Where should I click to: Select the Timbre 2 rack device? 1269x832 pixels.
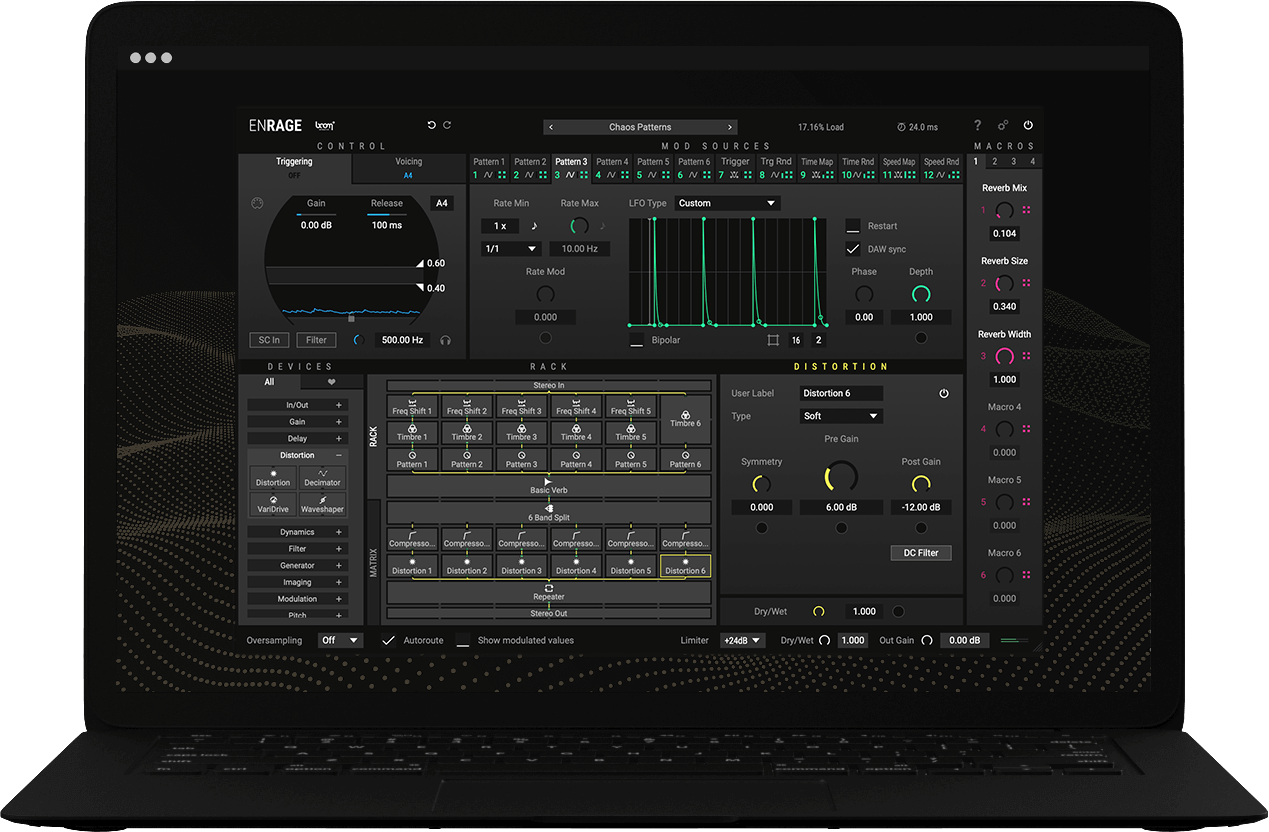click(466, 432)
